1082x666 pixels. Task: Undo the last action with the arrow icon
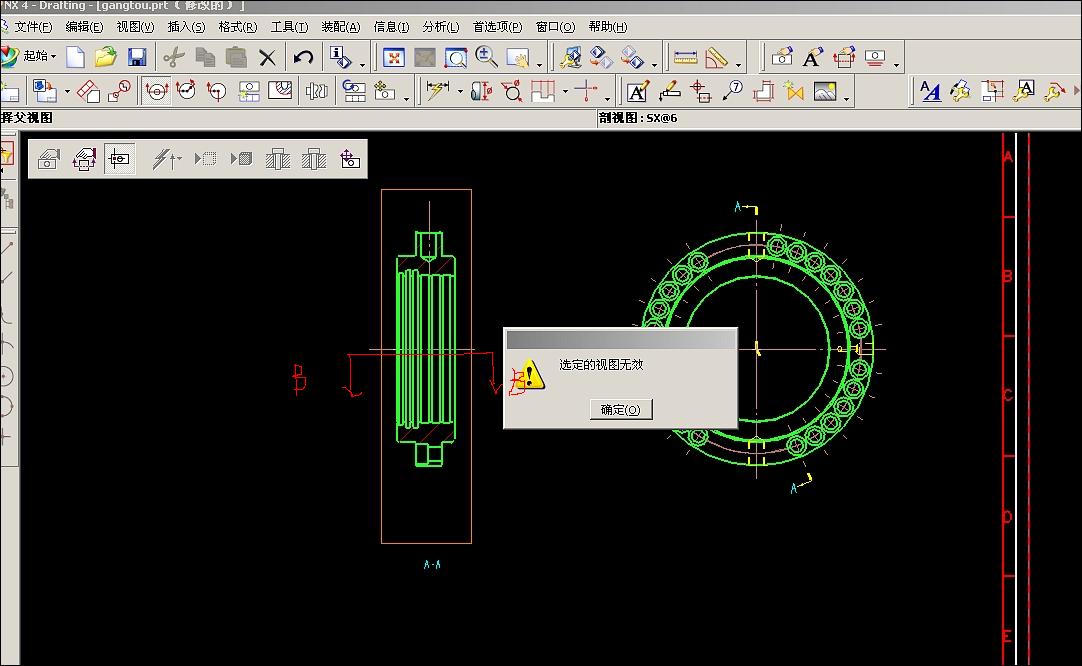point(303,57)
